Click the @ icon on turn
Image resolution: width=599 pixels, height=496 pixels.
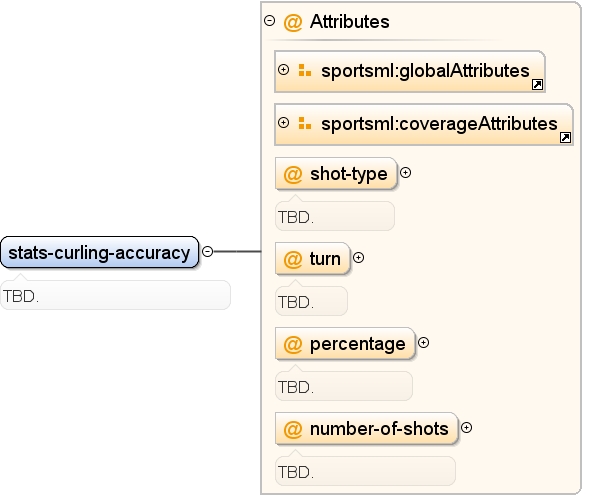tap(293, 259)
